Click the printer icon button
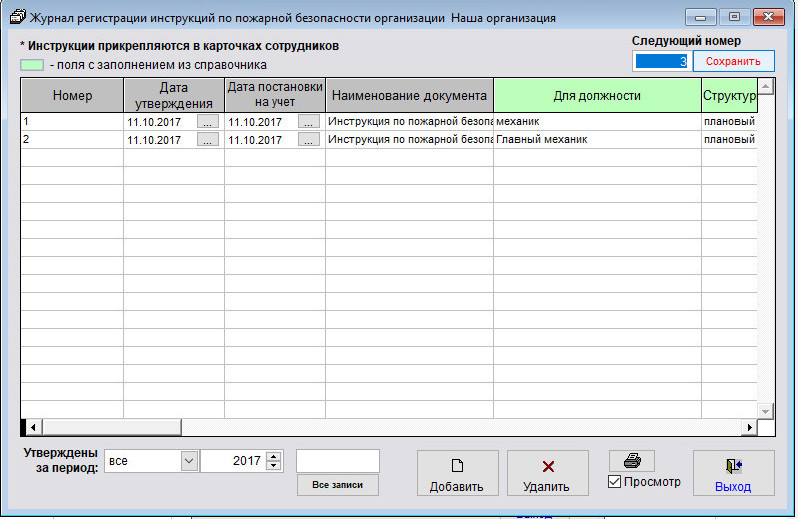The image size is (798, 519). click(632, 460)
